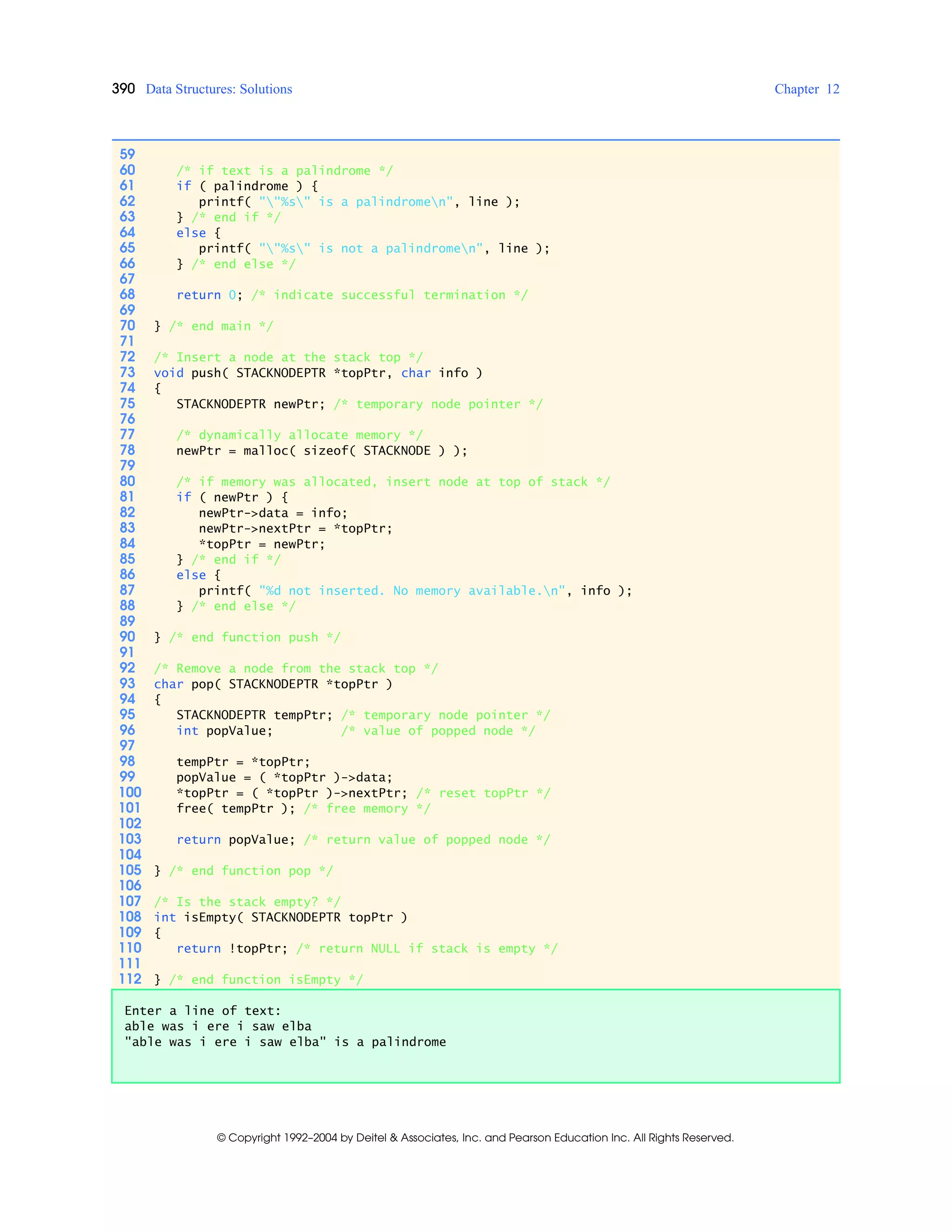Click the comment 'end function push'

pyautogui.click(x=255, y=637)
